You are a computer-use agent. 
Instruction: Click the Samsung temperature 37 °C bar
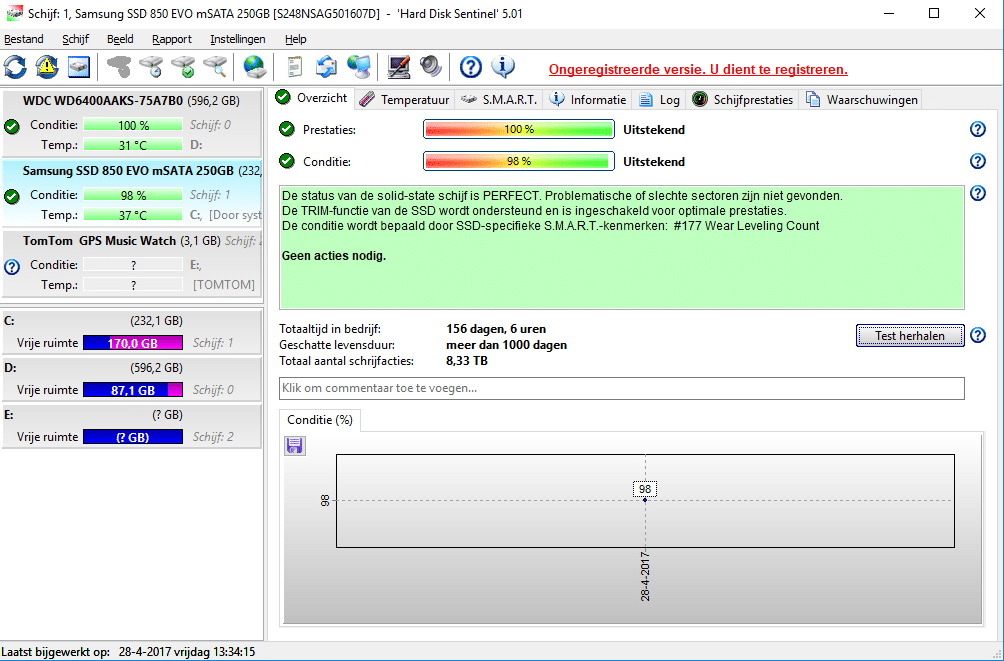(x=133, y=215)
